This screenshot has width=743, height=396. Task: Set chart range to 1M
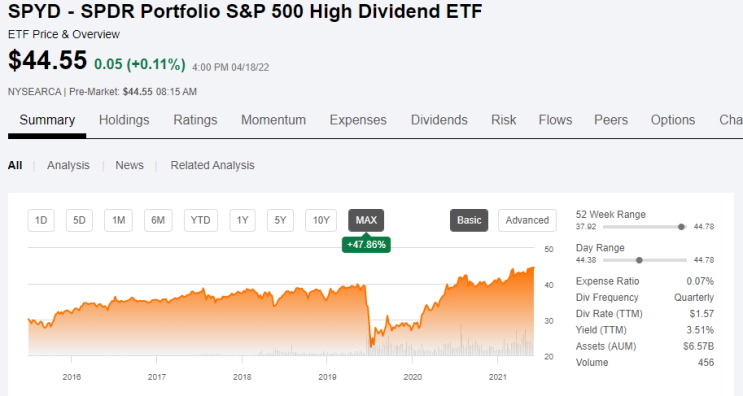[118, 220]
